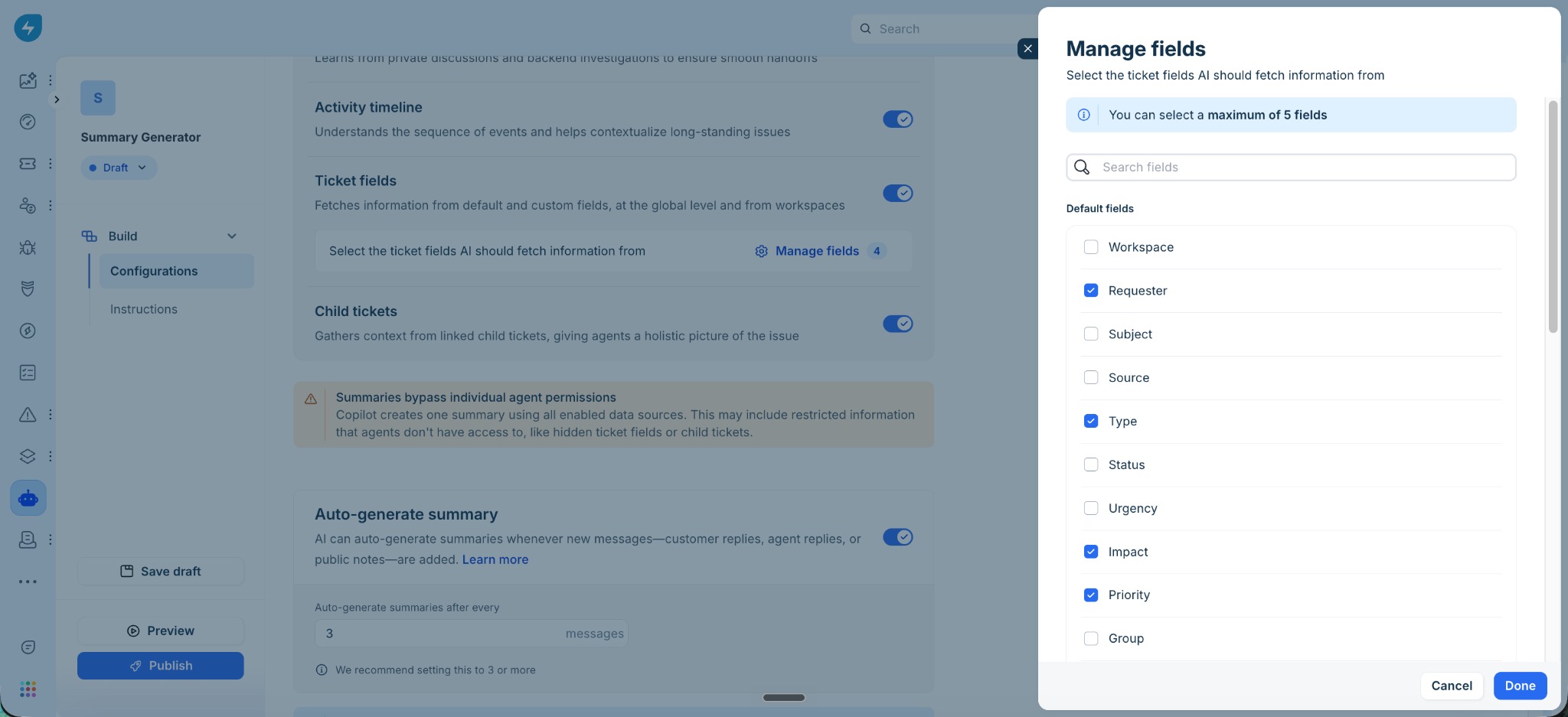Uncheck the Impact field checkbox

coord(1091,552)
